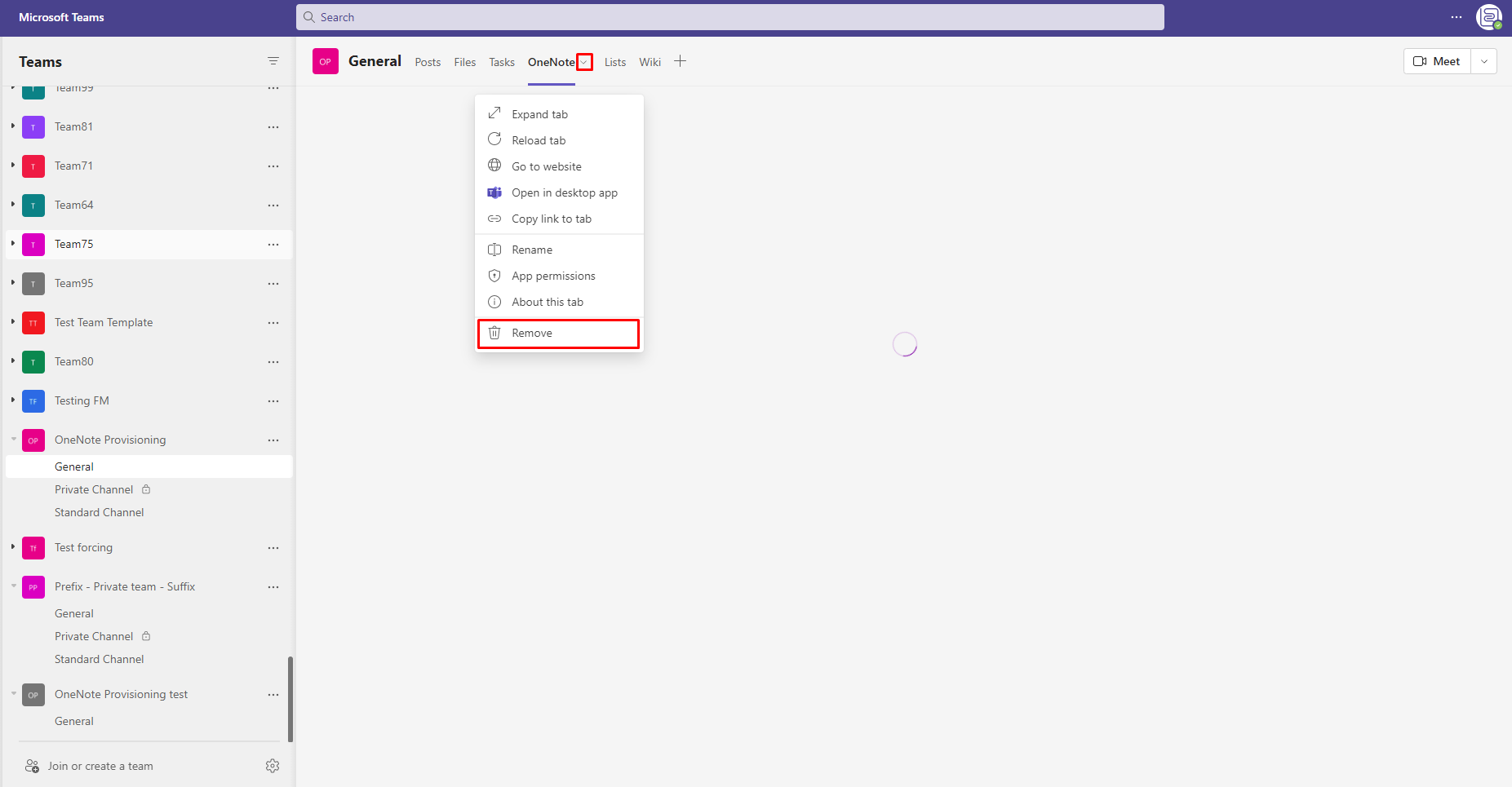The image size is (1512, 787).
Task: Click the Test Team Template red avatar
Action: (33, 323)
